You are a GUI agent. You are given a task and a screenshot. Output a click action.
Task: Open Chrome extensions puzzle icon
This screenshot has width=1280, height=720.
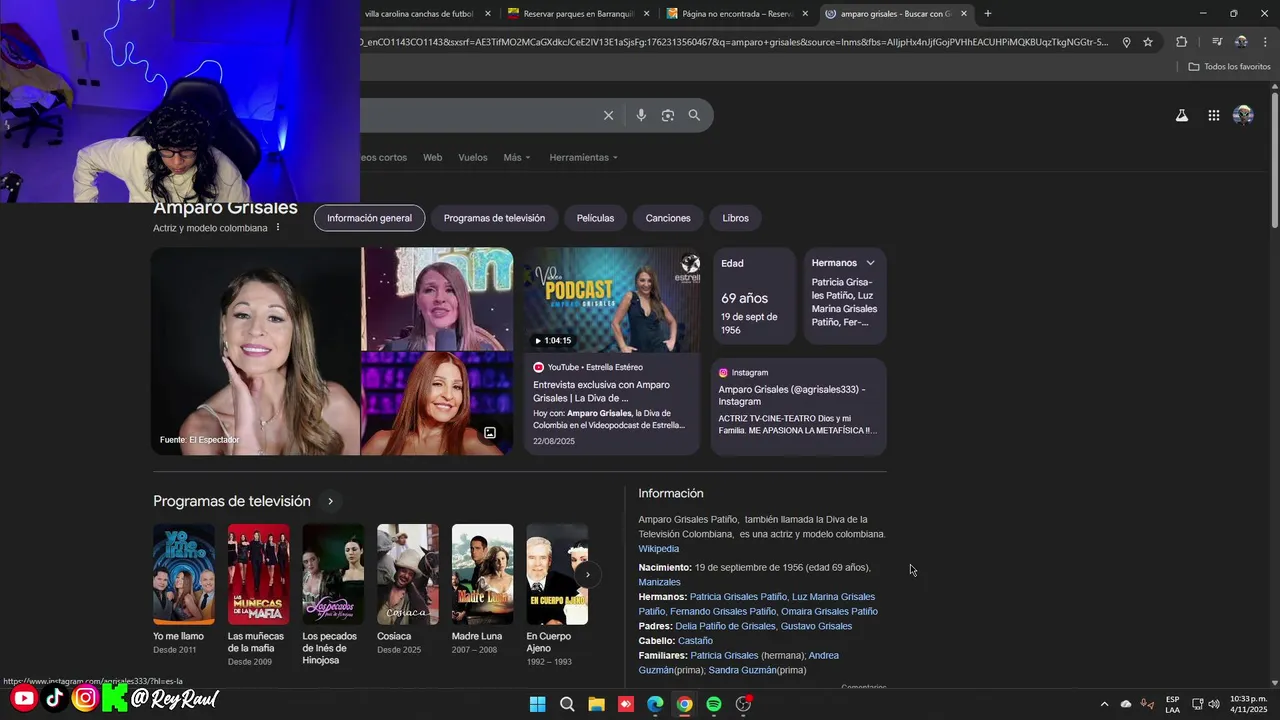[1182, 42]
